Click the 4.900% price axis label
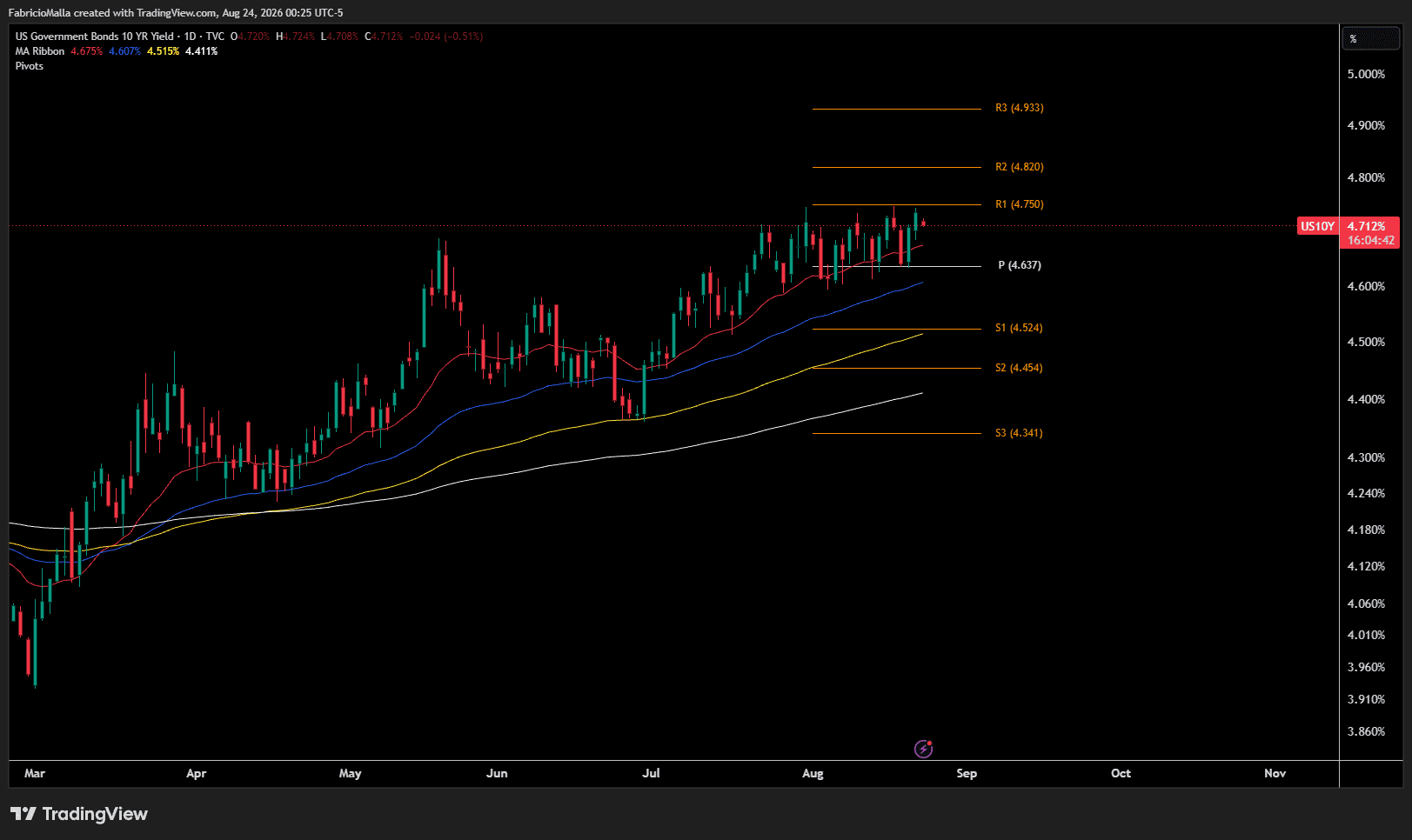The height and width of the screenshot is (840, 1412). coord(1367,125)
